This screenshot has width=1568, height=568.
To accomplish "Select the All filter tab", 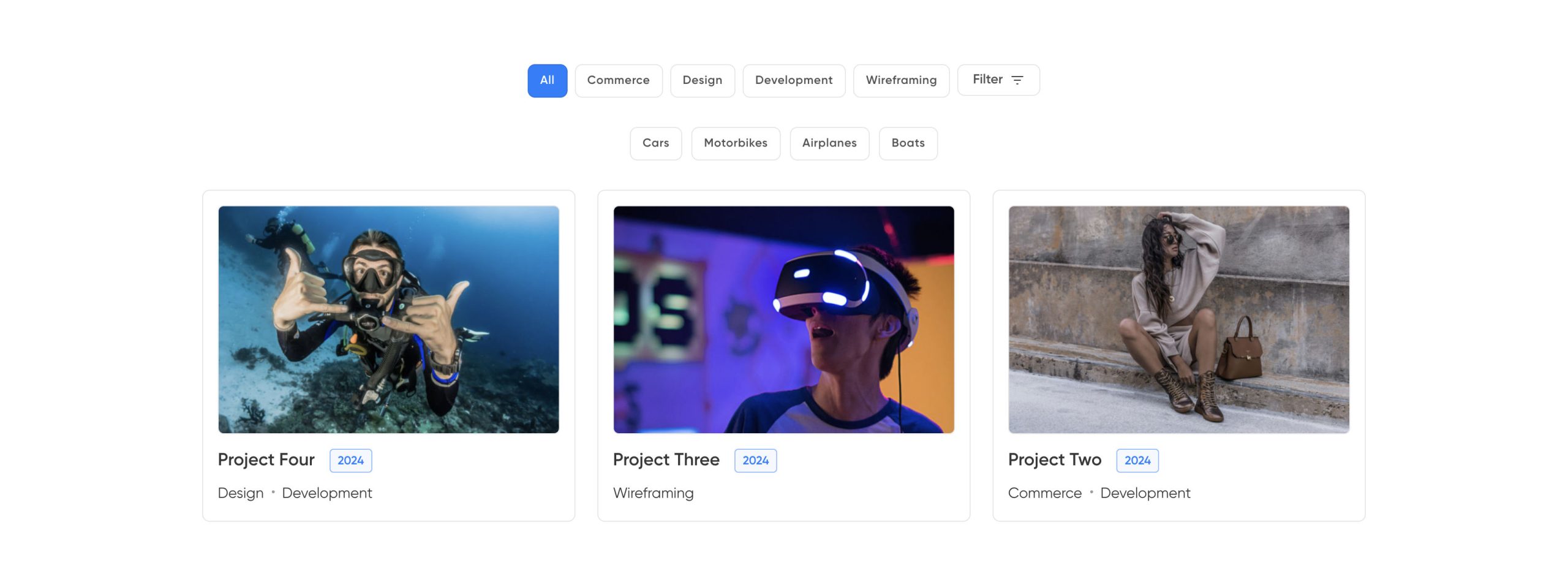I will pyautogui.click(x=547, y=80).
